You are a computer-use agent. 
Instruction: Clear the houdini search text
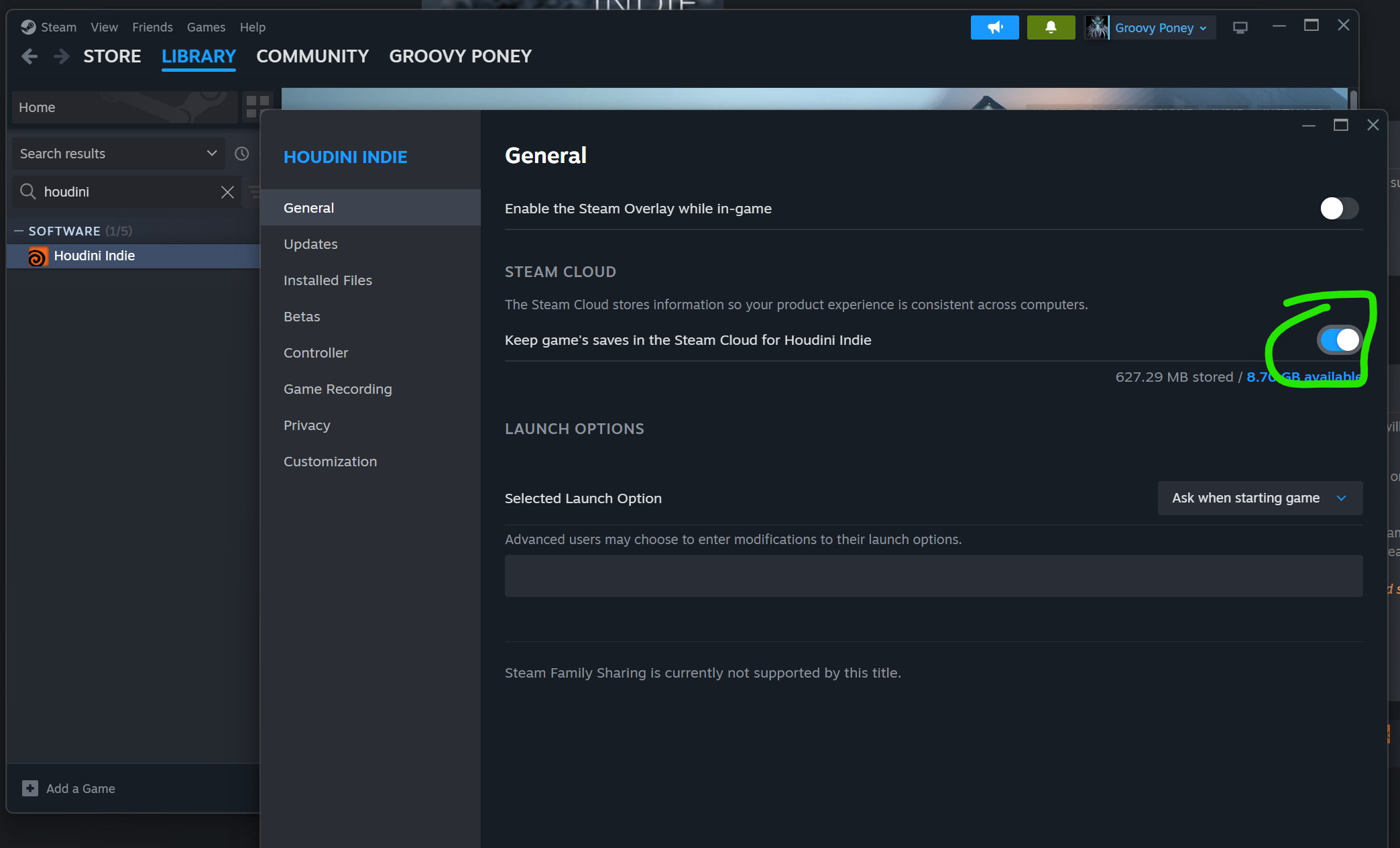tap(227, 193)
